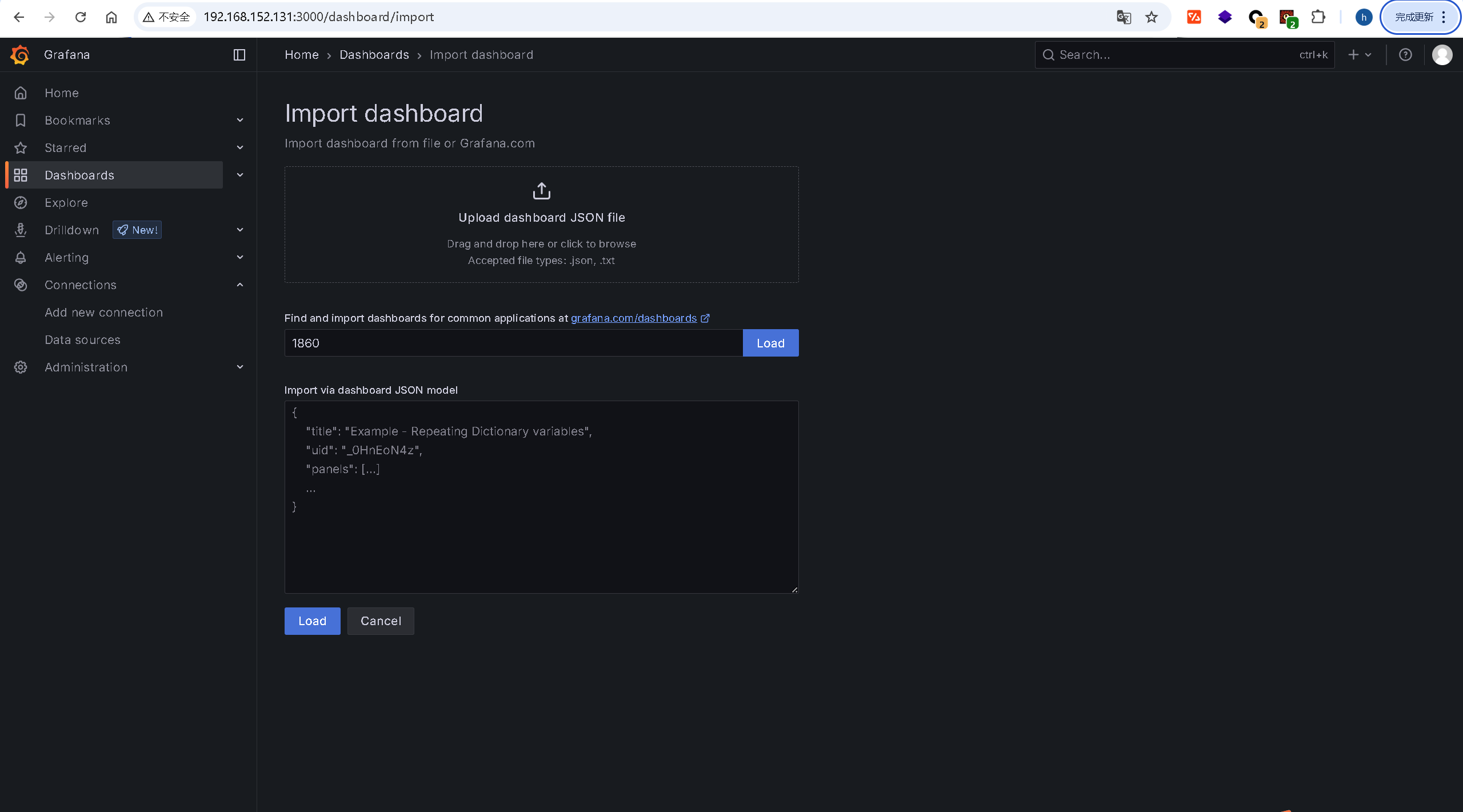The image size is (1463, 812).
Task: Click the red browser extension icon
Action: [1194, 17]
